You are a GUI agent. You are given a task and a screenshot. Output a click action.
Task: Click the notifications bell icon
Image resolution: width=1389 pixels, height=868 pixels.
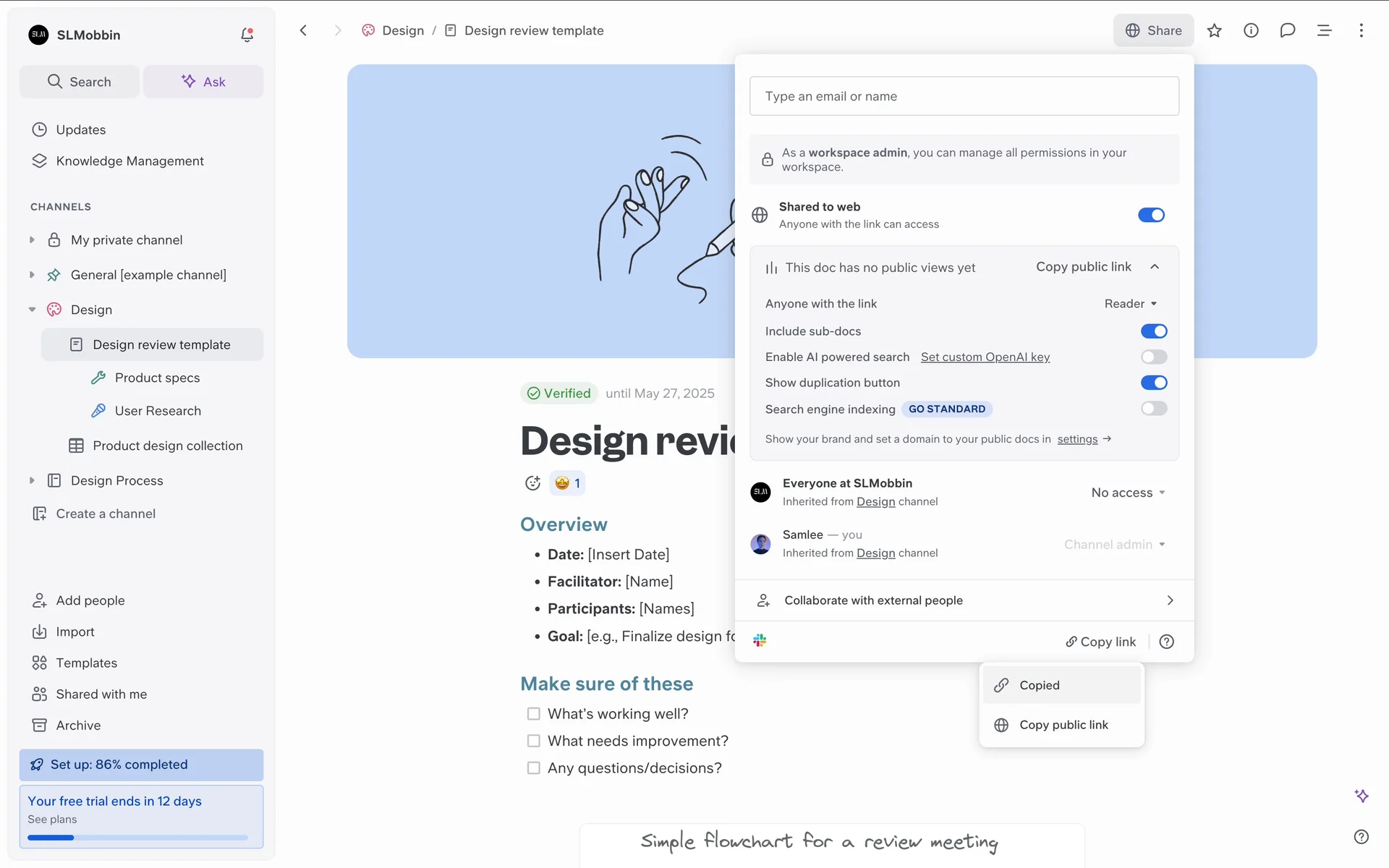coord(247,35)
